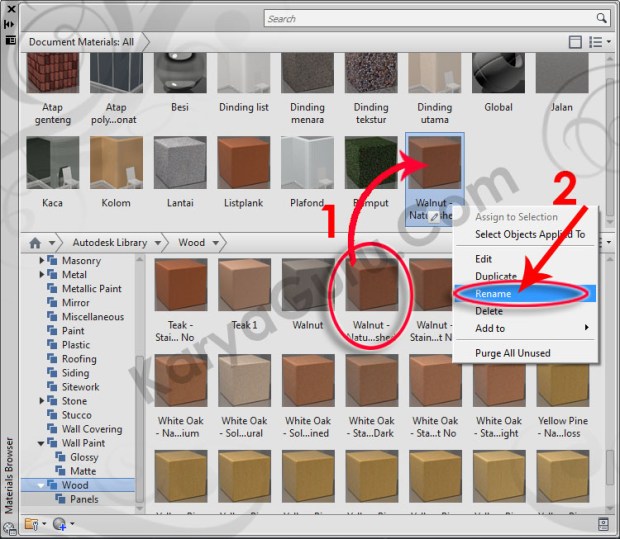Screen dimensions: 620x539
Task: Expand the Metal tree node
Action: (x=42, y=274)
